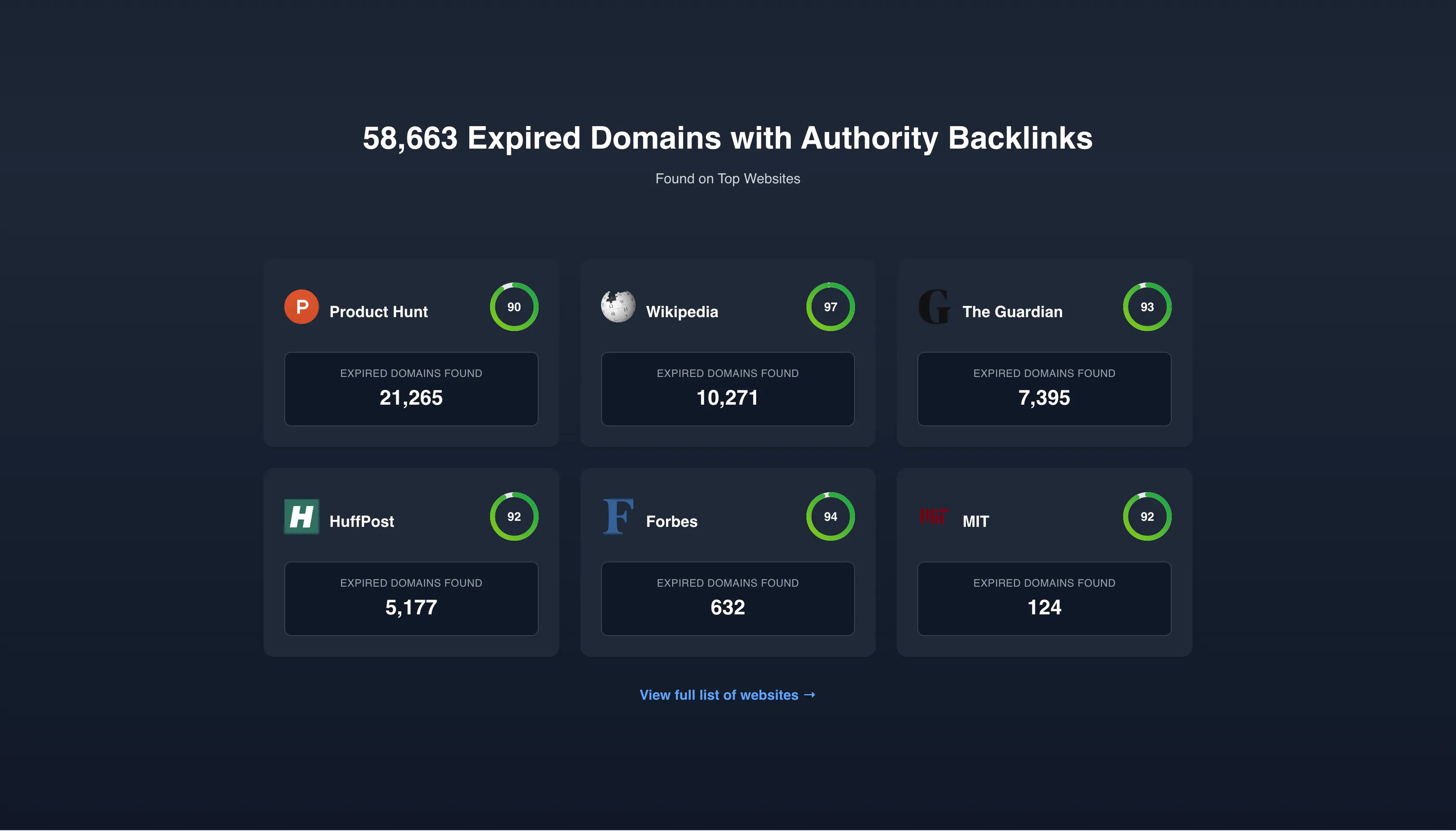Click the HuffPost score ring 92
The image size is (1456, 831).
[513, 516]
